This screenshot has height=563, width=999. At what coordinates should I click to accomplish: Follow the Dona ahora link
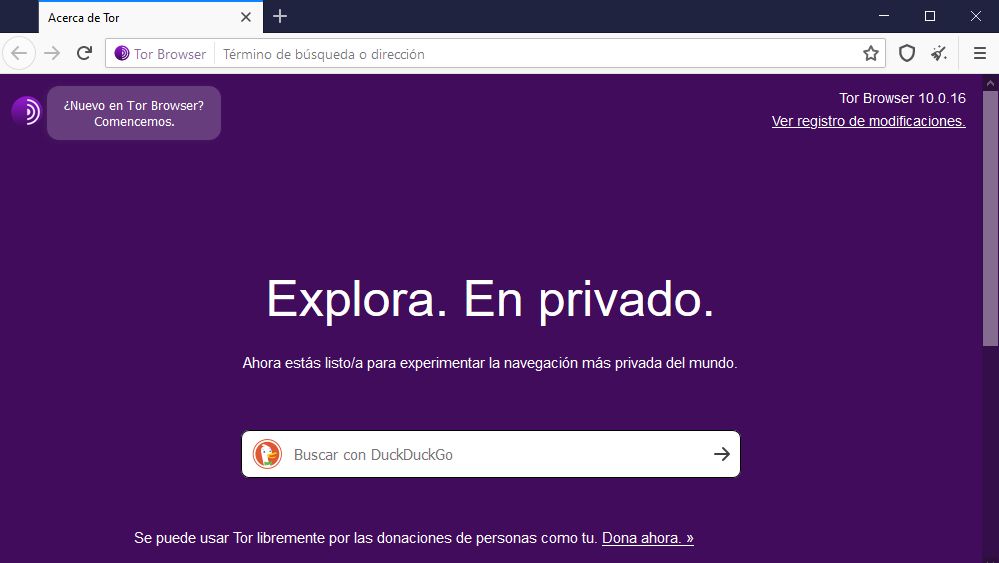pyautogui.click(x=647, y=538)
